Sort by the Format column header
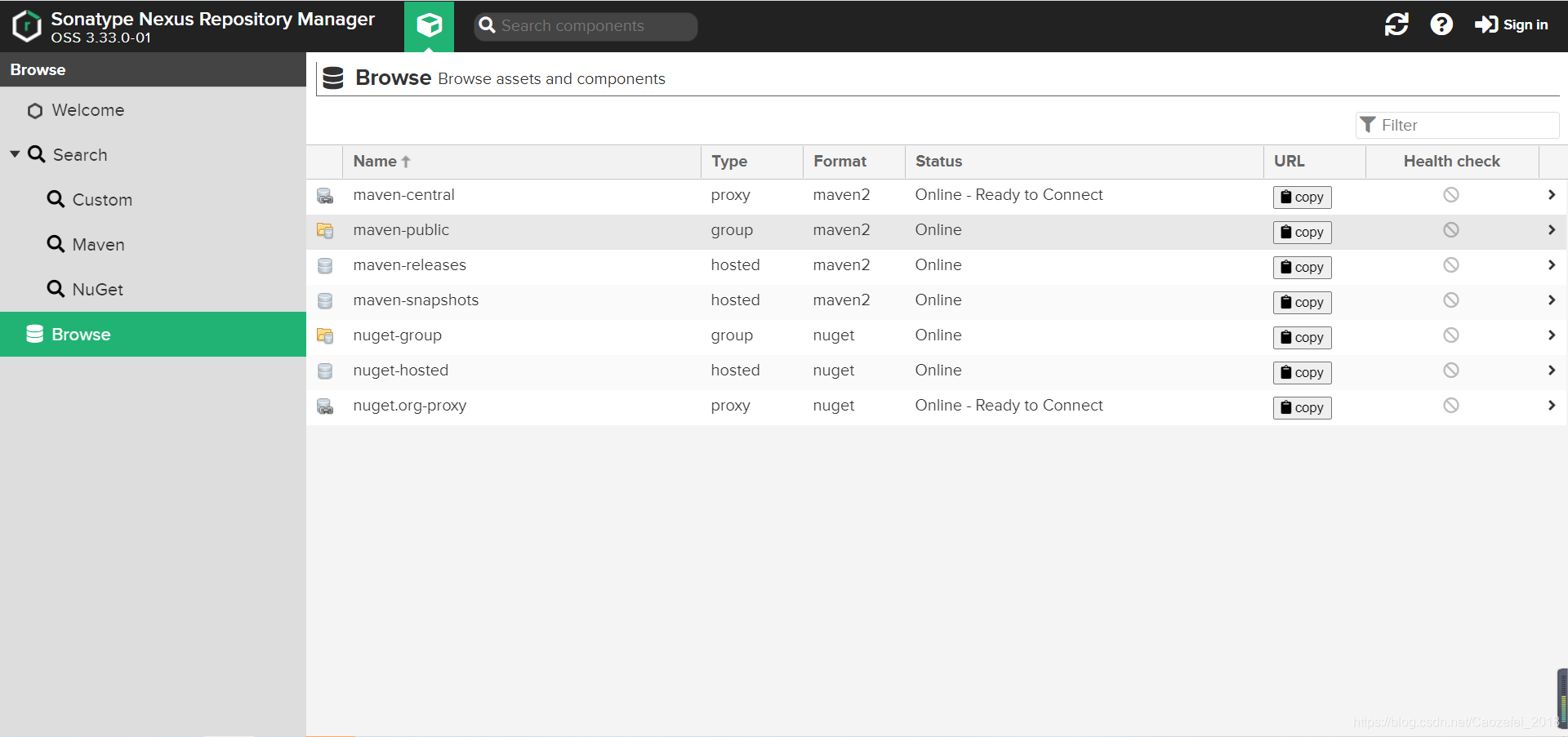Viewport: 1568px width, 737px height. click(x=854, y=162)
